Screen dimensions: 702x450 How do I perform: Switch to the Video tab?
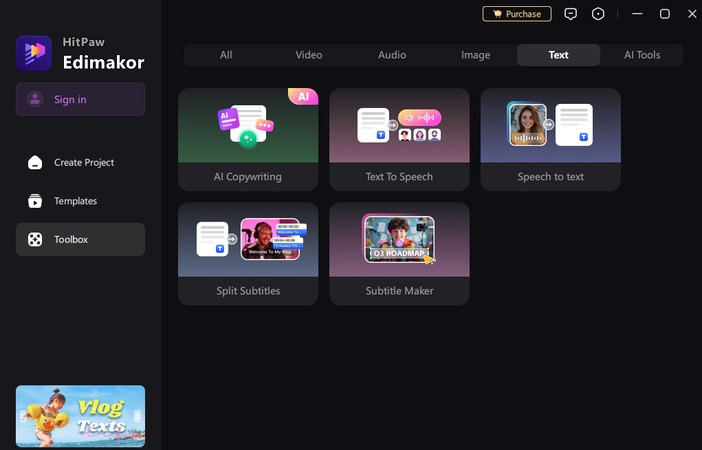(x=309, y=55)
